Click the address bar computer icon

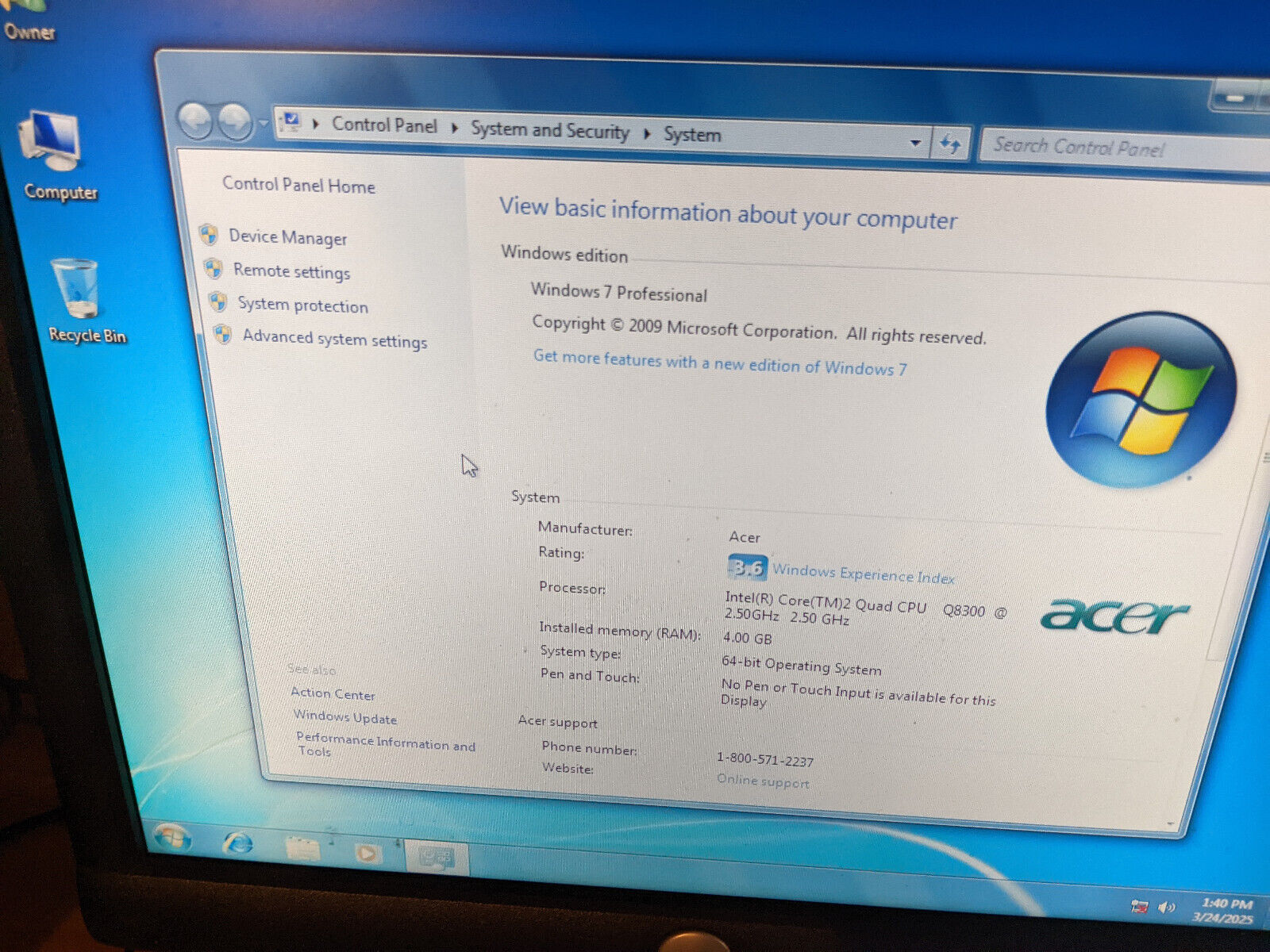click(291, 122)
